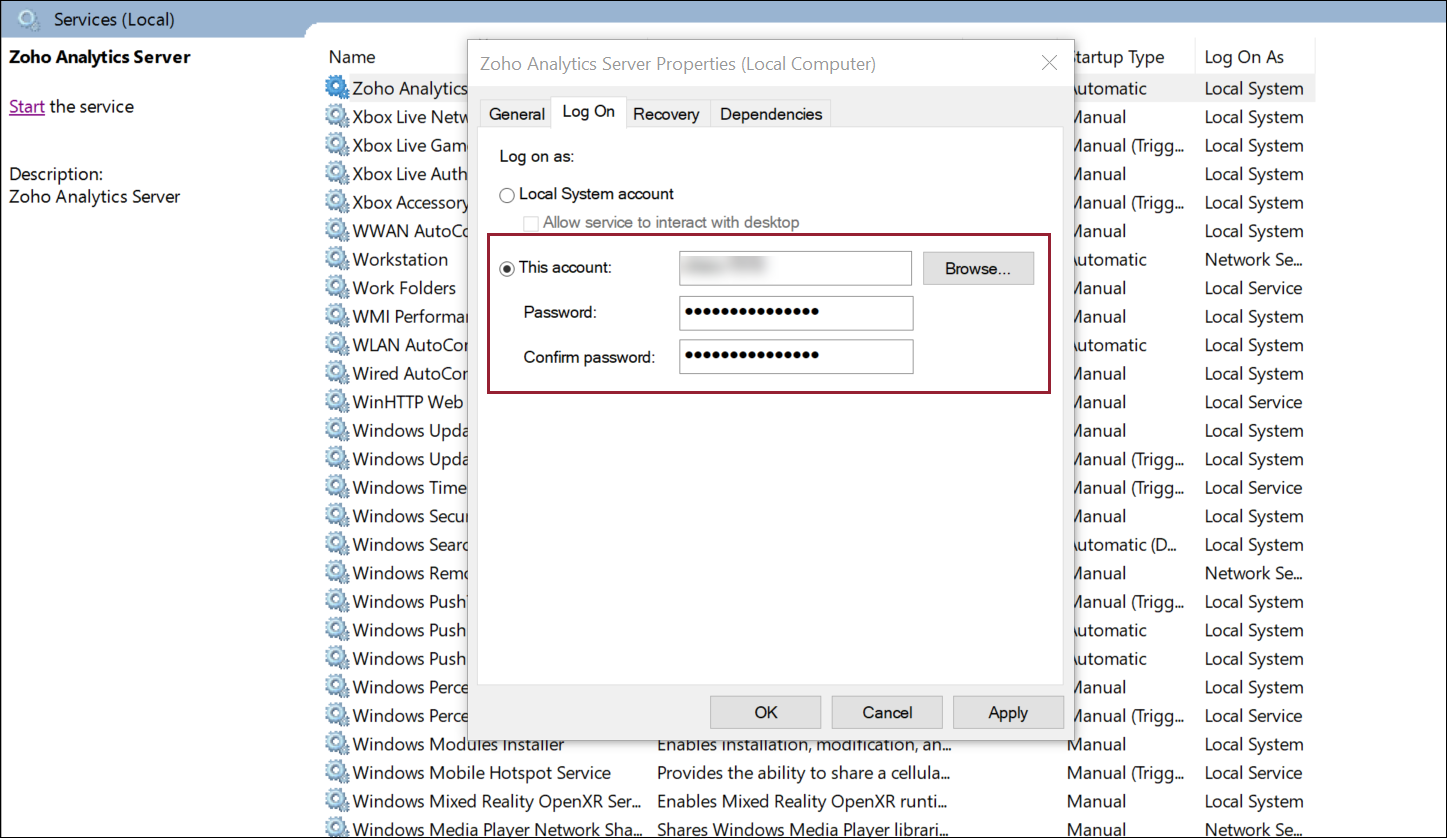Click the Windows Mixed Reality OpenXR Ser… name
Screen dimensions: 1447x838
pos(497,802)
